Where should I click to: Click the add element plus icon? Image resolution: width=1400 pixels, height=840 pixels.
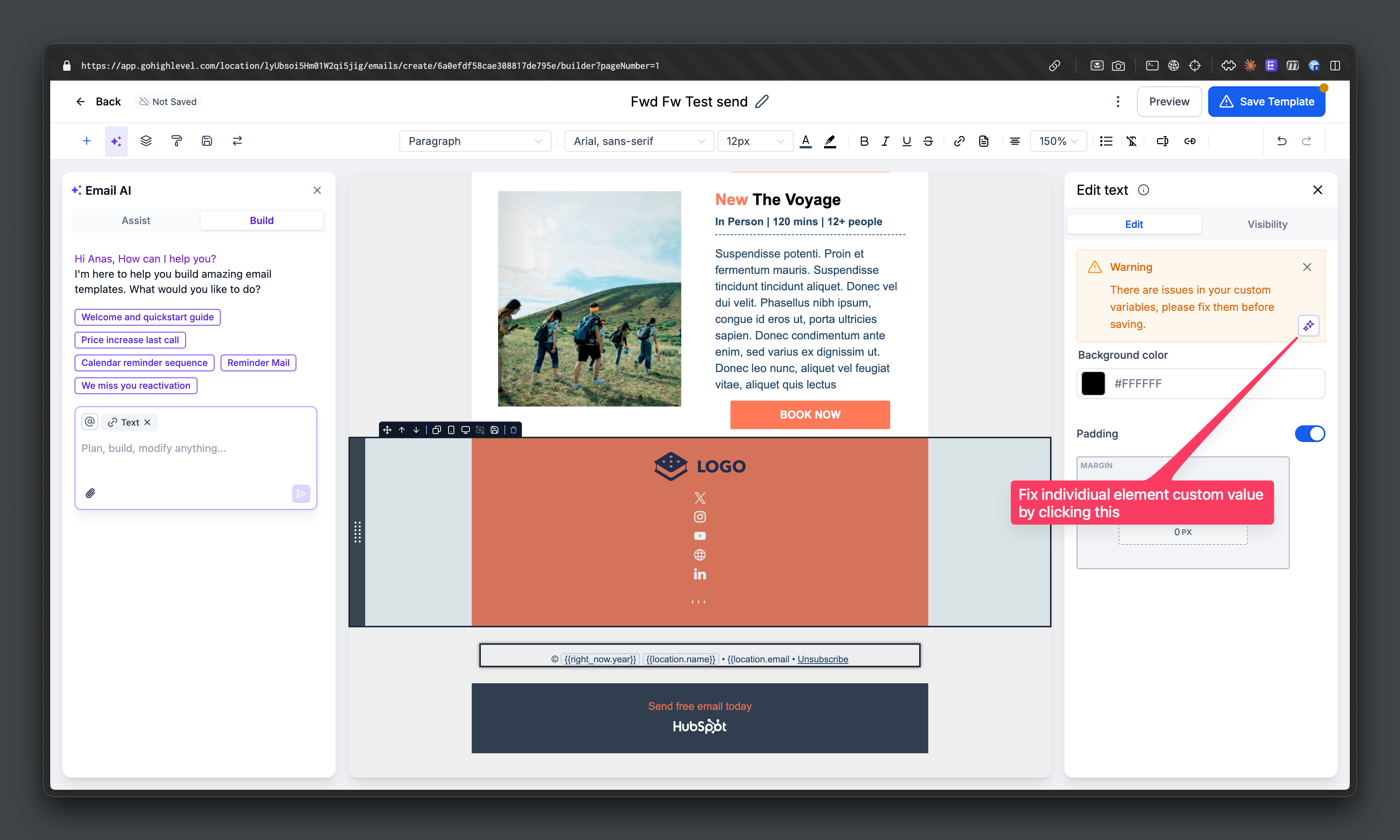[87, 141]
